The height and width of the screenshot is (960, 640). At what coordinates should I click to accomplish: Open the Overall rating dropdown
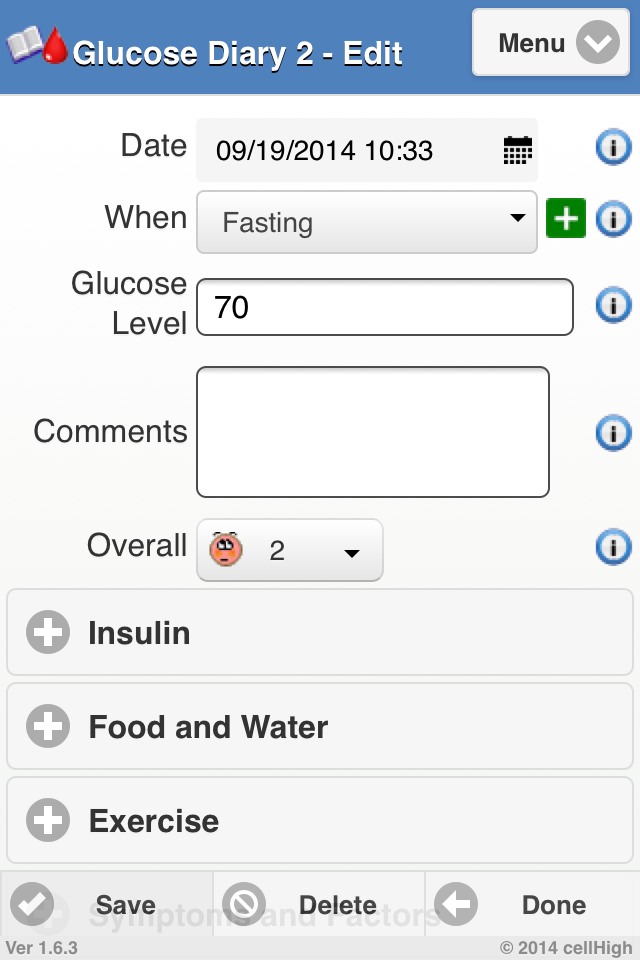point(290,550)
